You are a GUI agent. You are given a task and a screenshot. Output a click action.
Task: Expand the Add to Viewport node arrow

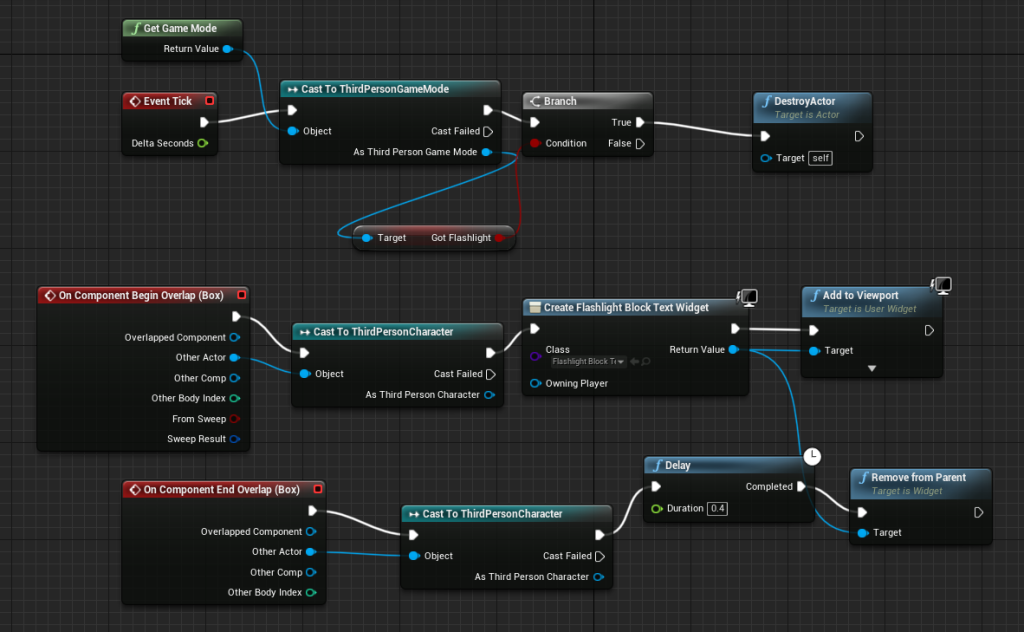point(871,369)
